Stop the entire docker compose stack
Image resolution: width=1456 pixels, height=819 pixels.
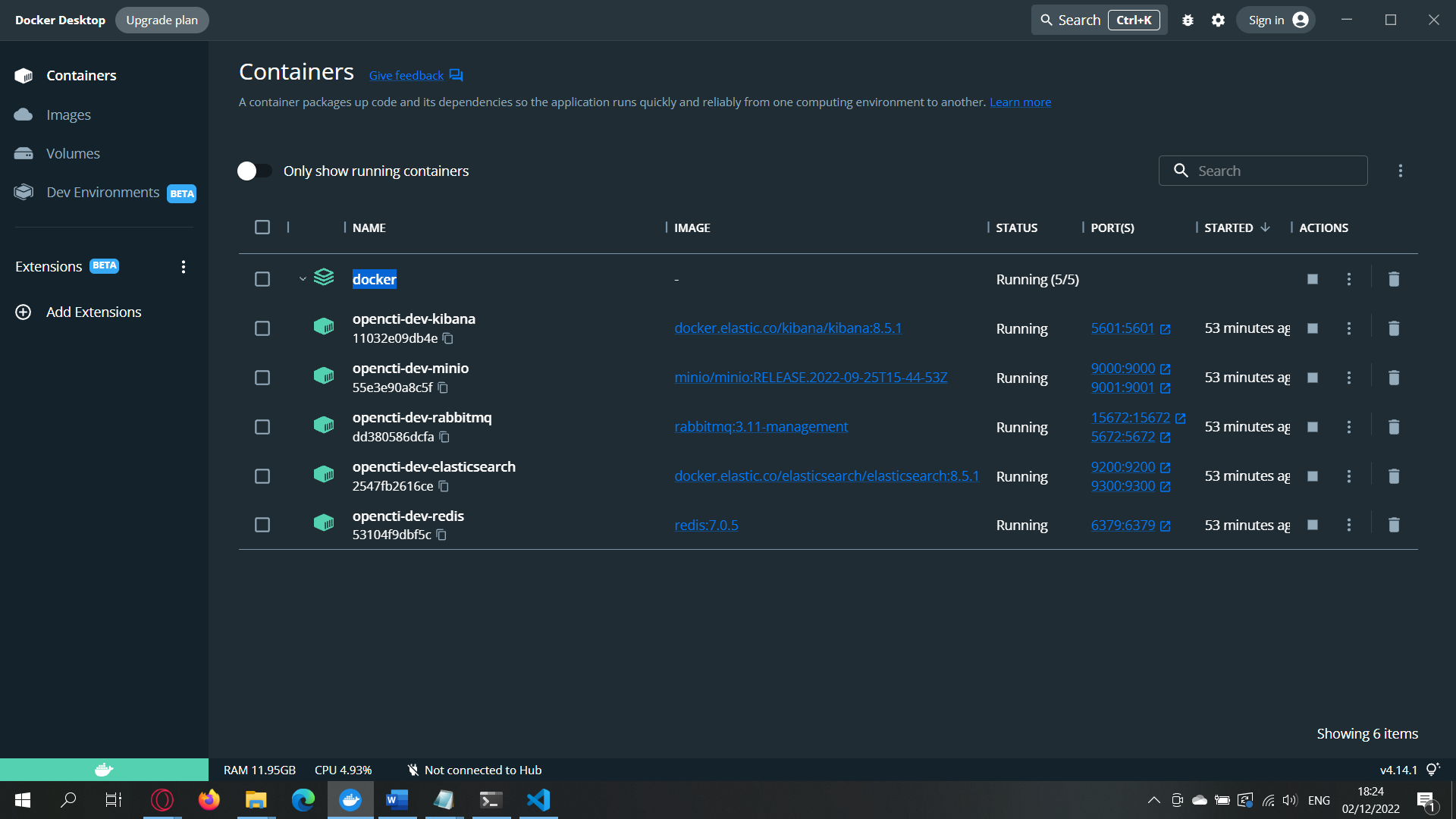point(1313,279)
